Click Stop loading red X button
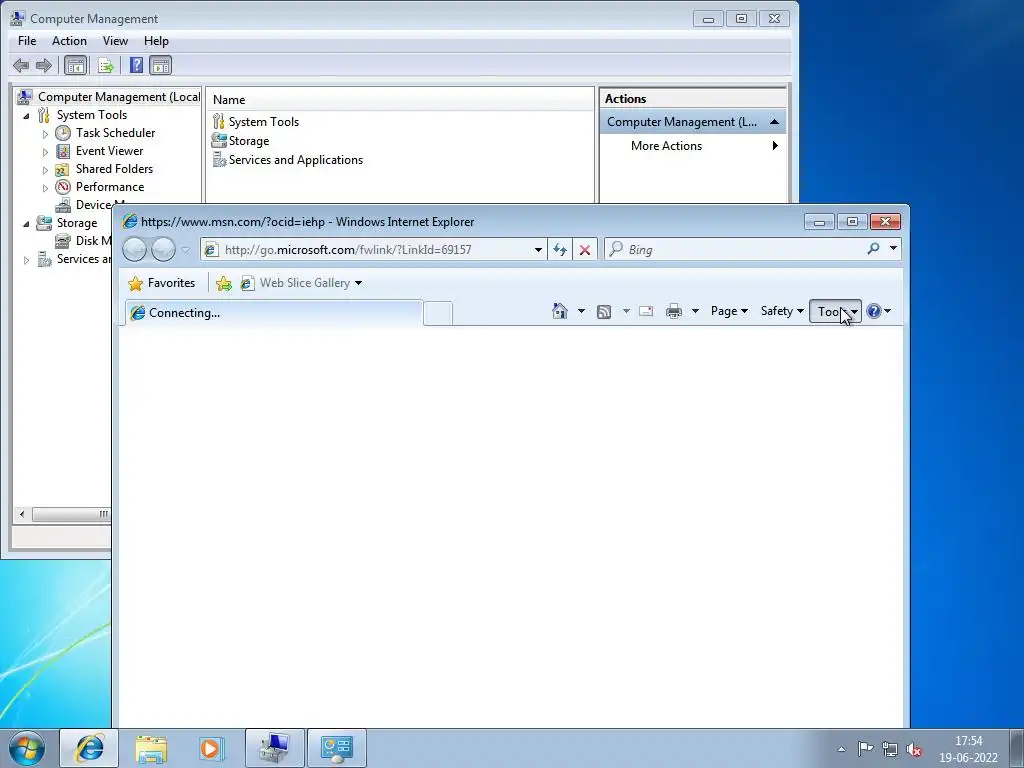Image resolution: width=1024 pixels, height=768 pixels. coord(584,249)
